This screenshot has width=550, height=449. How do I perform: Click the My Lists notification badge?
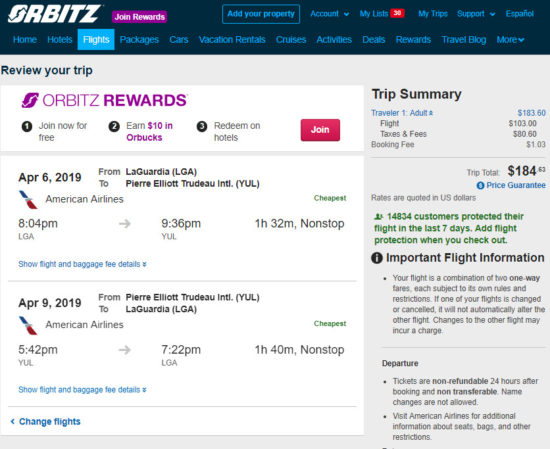[397, 13]
